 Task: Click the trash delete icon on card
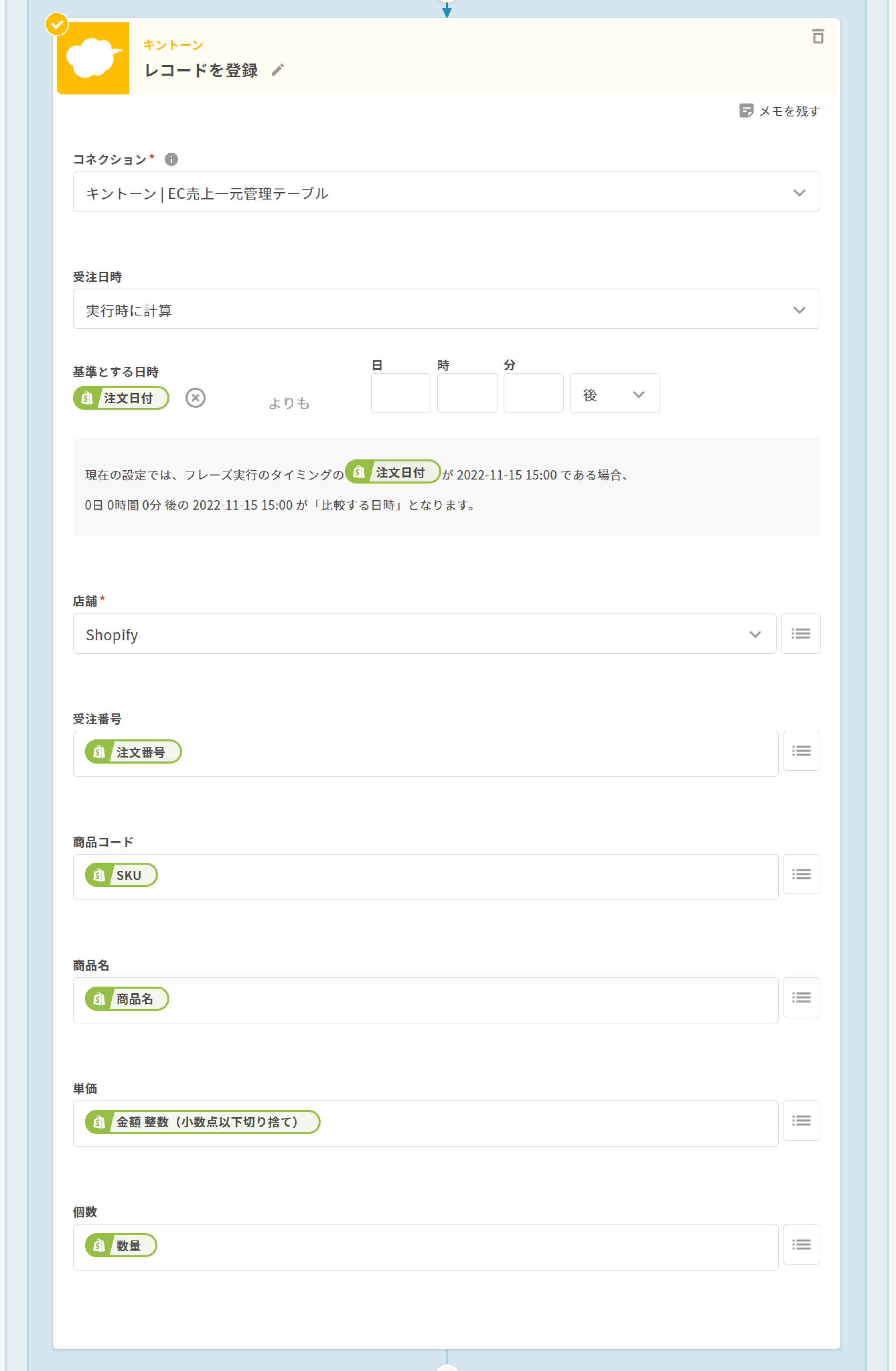(817, 36)
